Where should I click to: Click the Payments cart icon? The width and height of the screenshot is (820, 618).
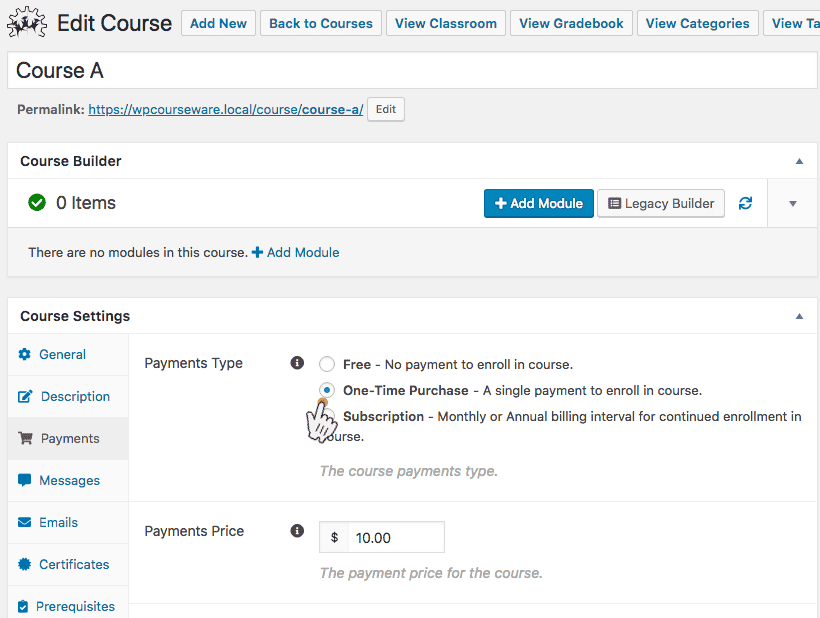[25, 438]
